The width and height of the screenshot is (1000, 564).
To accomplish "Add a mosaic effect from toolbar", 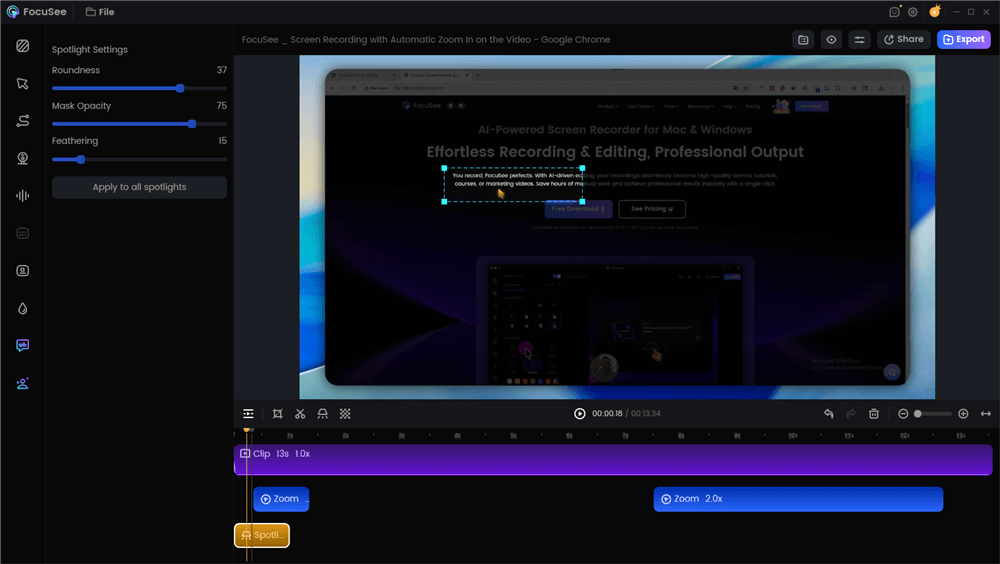I will (345, 414).
